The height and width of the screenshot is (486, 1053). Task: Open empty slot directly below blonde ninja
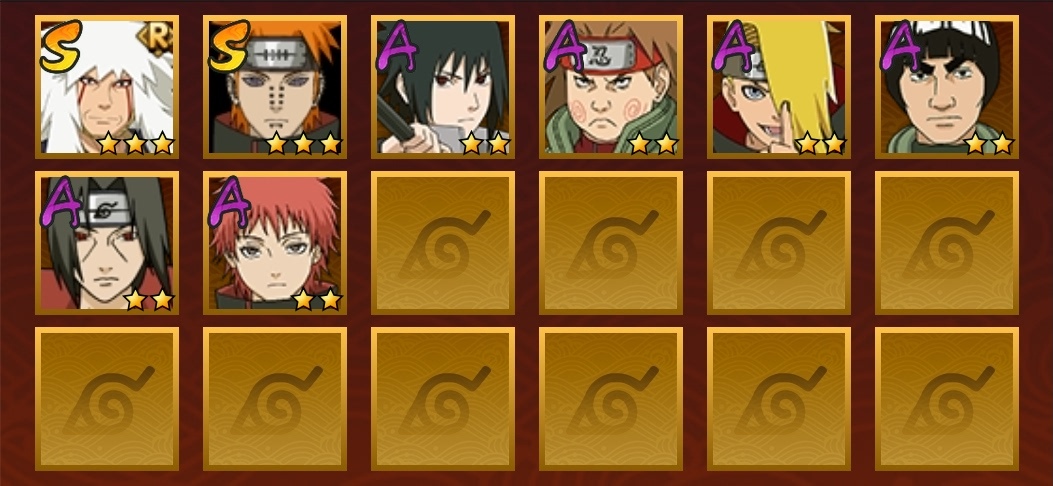pyautogui.click(x=778, y=243)
